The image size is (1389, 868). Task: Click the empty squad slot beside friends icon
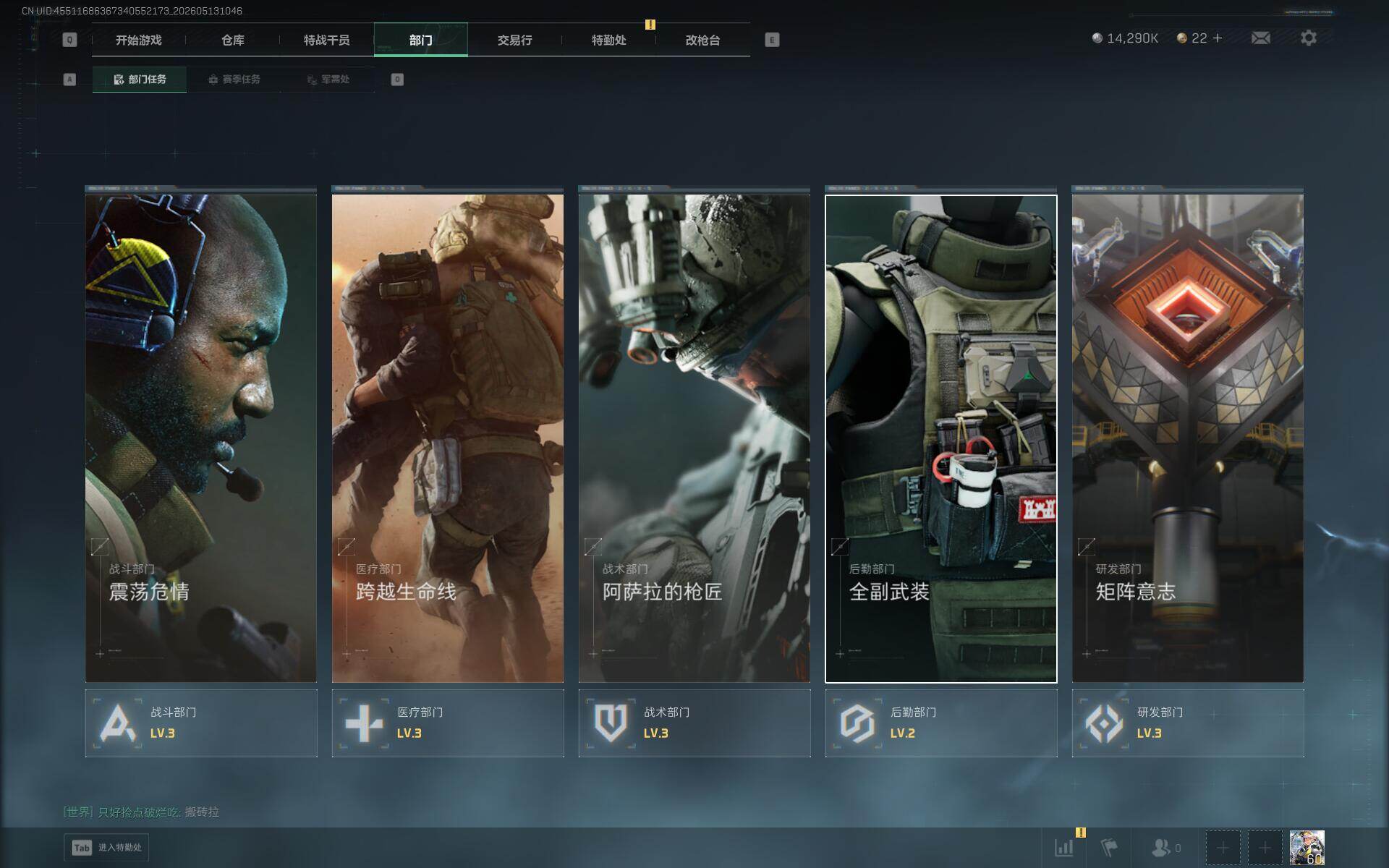[1223, 848]
